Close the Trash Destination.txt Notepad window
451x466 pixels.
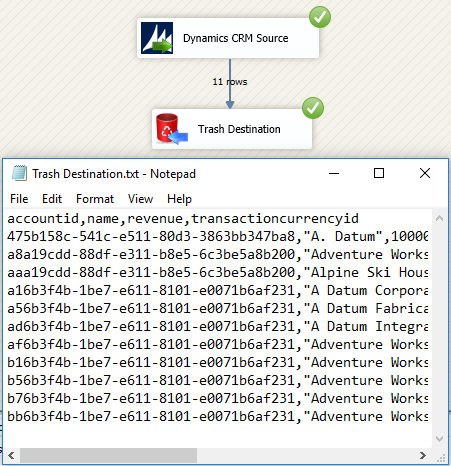click(x=425, y=173)
